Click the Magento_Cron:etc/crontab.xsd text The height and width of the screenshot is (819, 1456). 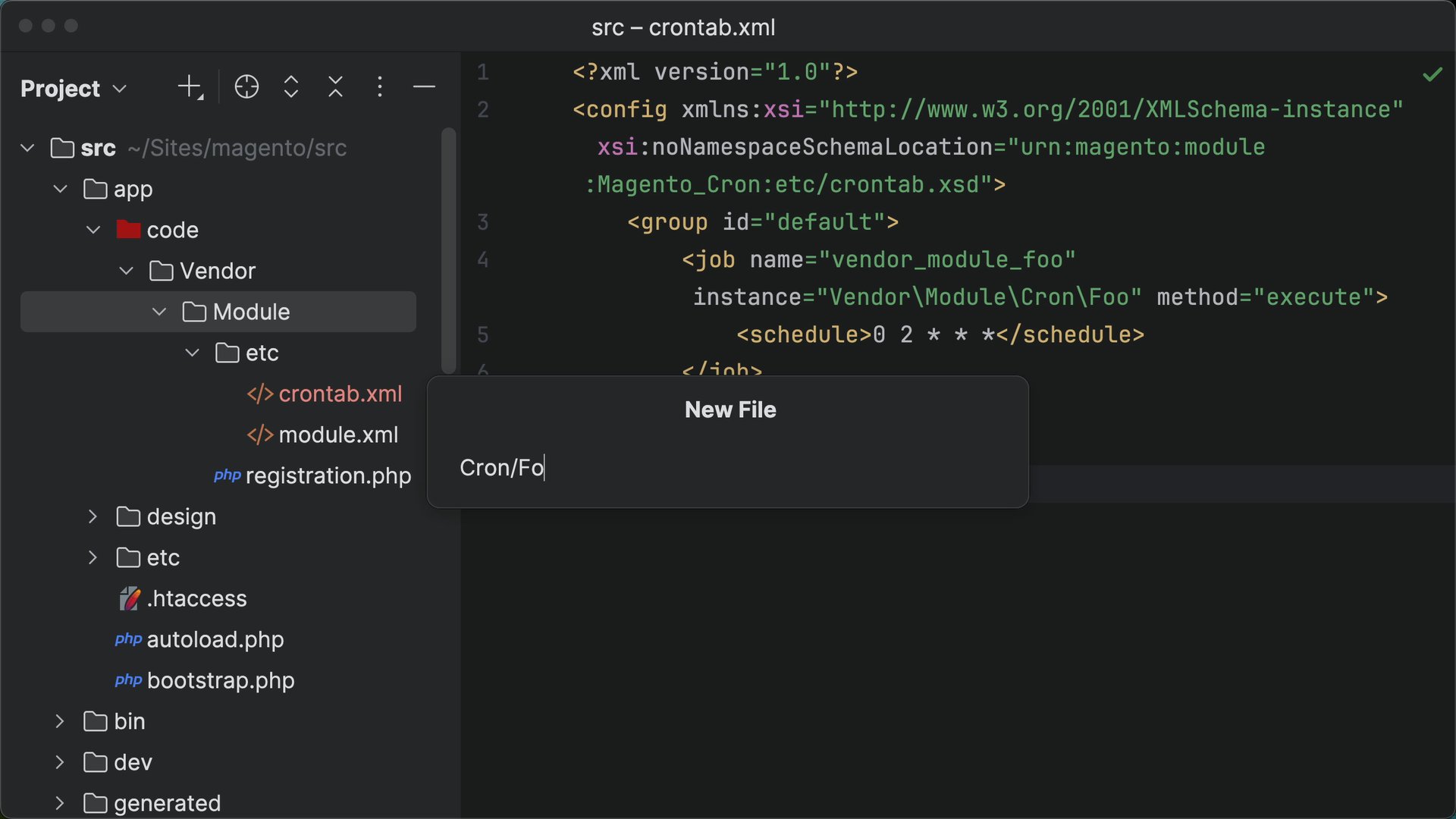(789, 184)
